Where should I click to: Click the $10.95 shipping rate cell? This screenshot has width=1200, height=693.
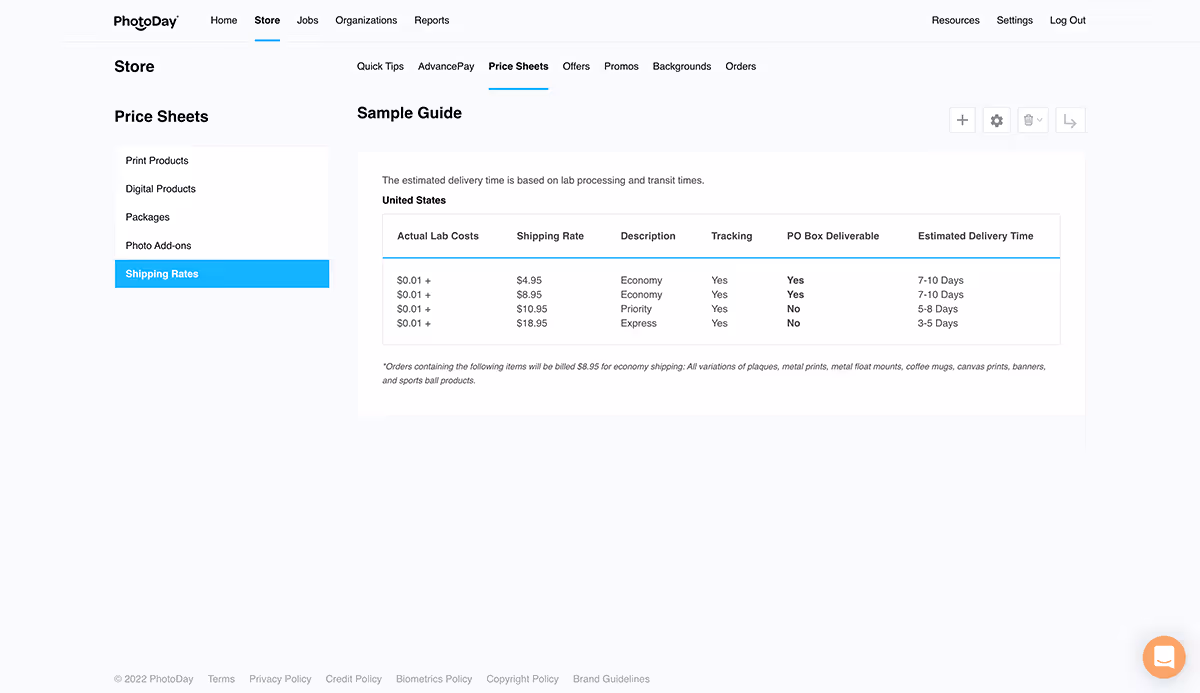click(x=532, y=309)
